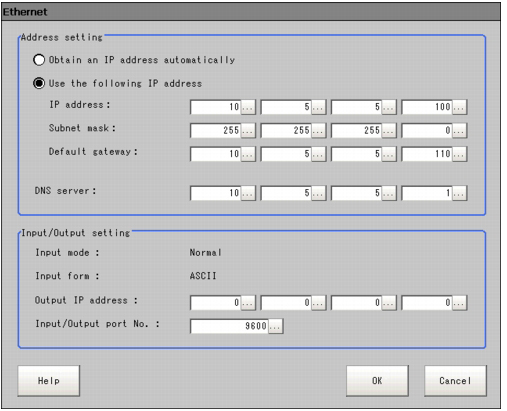Open the ellipsis button beside Default gateway third octet
507x411 pixels.
click(389, 154)
